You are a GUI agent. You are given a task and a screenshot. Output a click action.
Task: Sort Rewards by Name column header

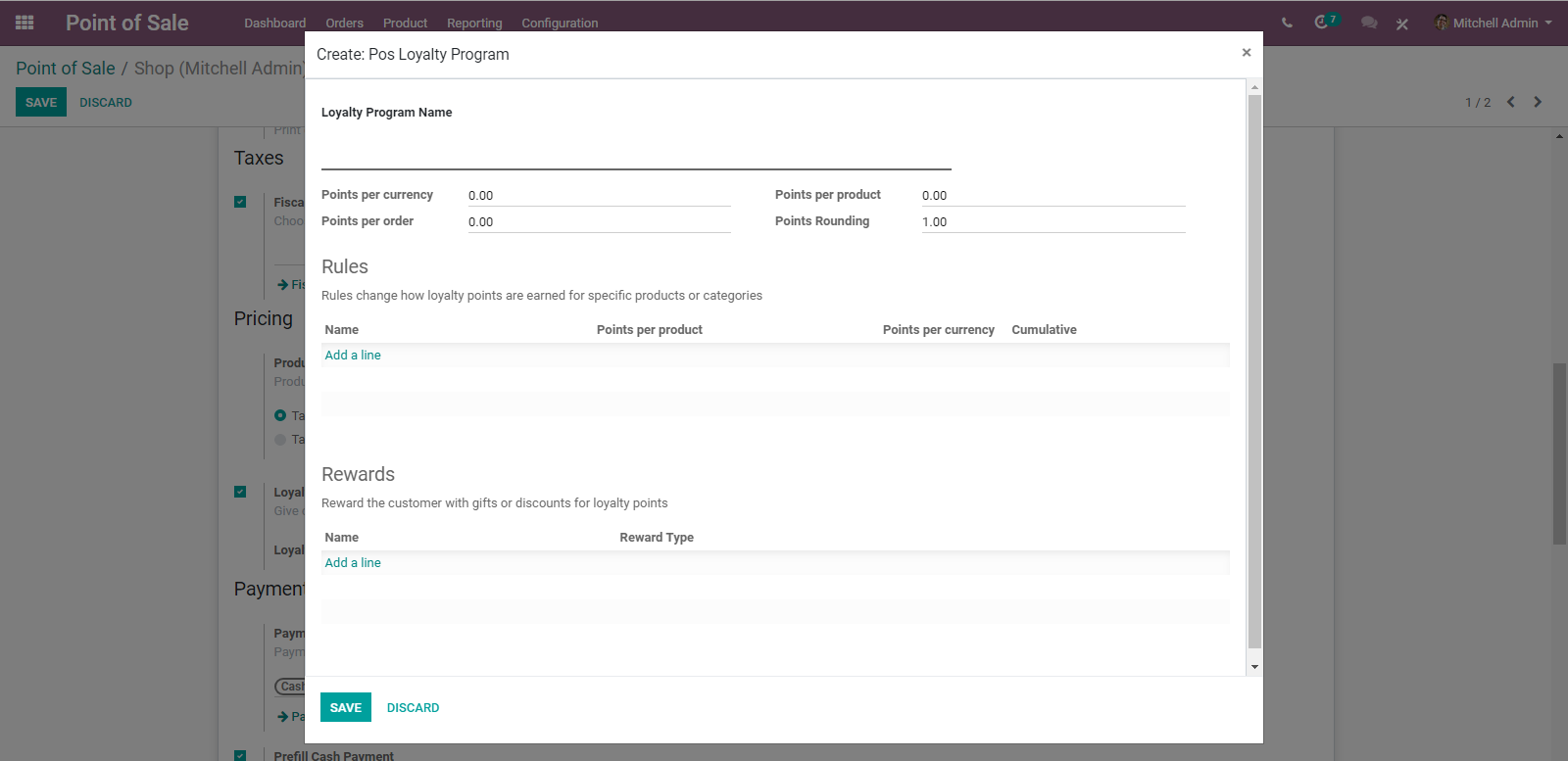tap(342, 538)
